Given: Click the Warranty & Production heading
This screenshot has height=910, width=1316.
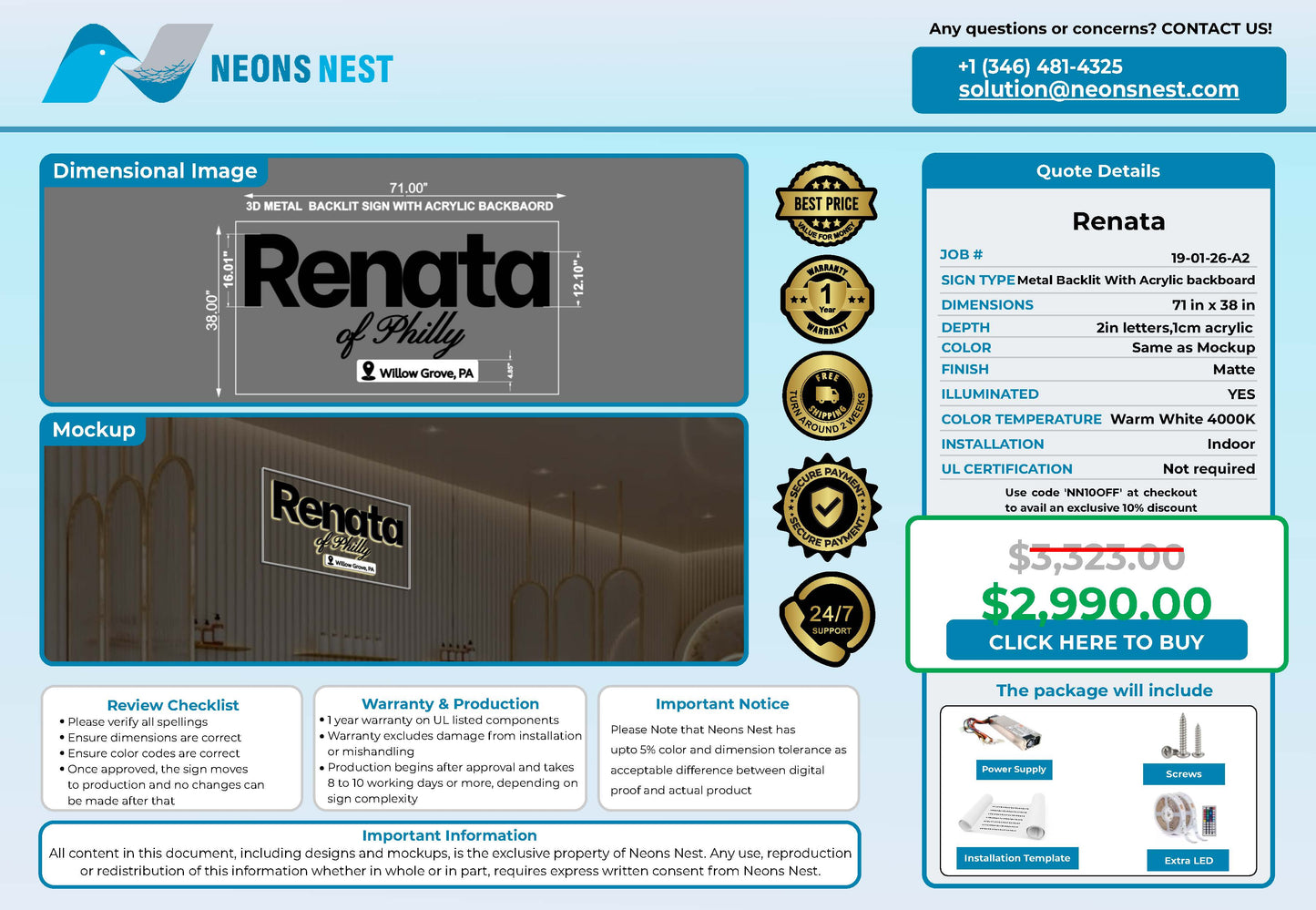Looking at the screenshot, I should [x=450, y=704].
